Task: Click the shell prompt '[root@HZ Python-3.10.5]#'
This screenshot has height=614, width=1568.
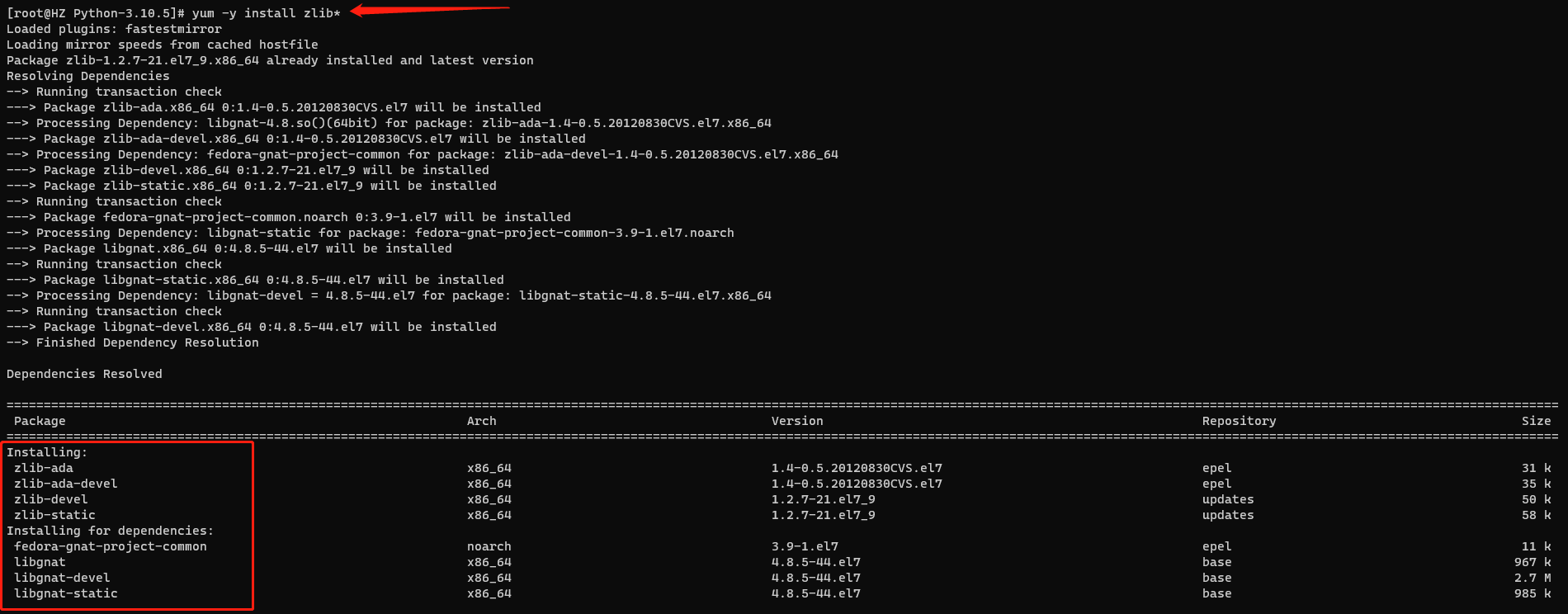Action: coord(96,13)
